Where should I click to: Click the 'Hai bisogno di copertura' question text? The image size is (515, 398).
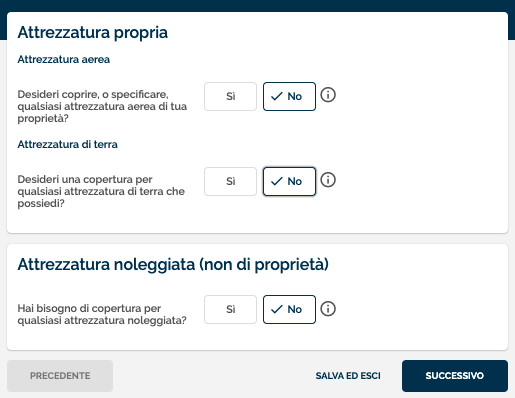pos(102,314)
